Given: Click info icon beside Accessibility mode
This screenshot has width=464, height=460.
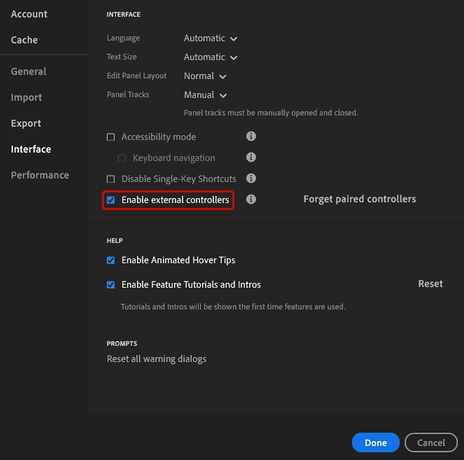Looking at the screenshot, I should 251,136.
